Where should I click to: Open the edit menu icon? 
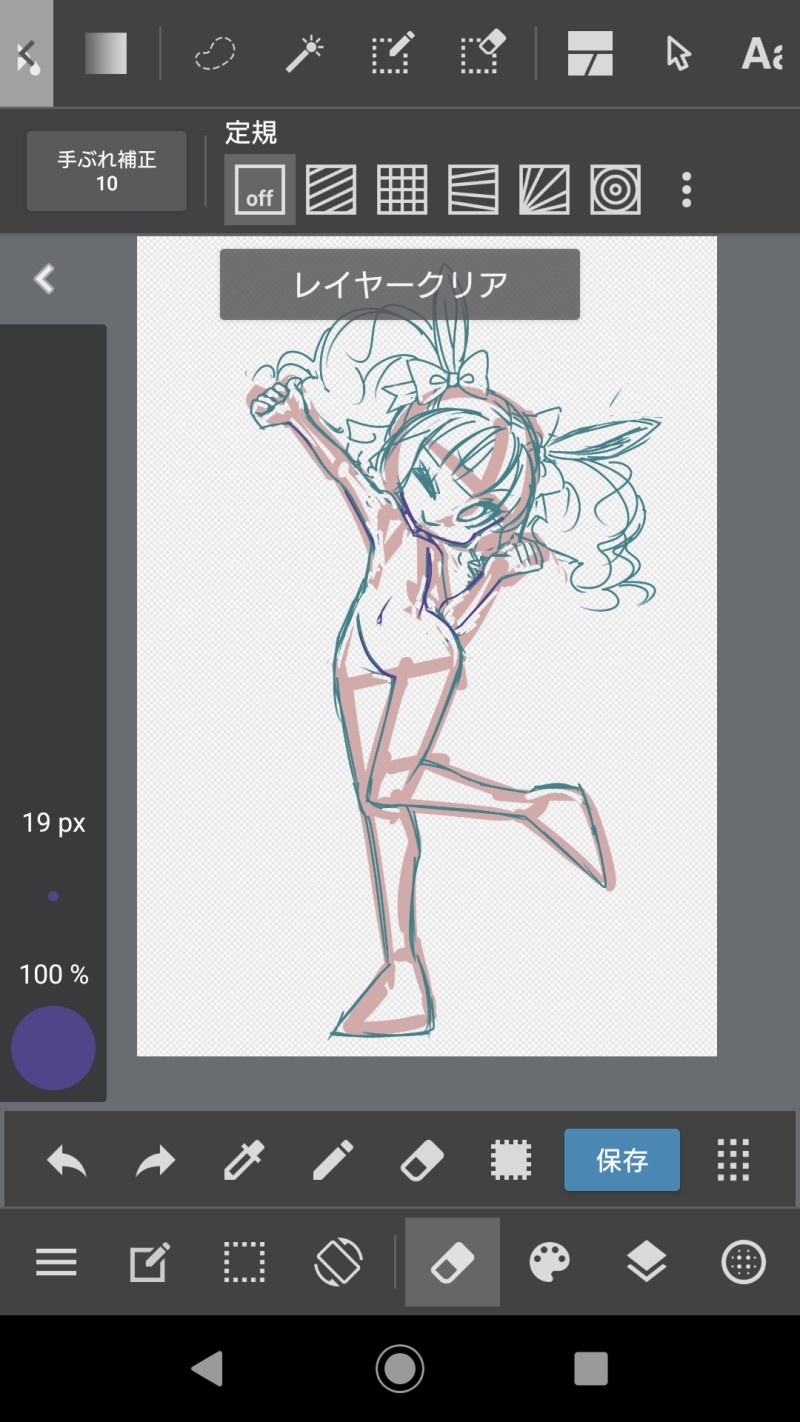[x=150, y=1262]
